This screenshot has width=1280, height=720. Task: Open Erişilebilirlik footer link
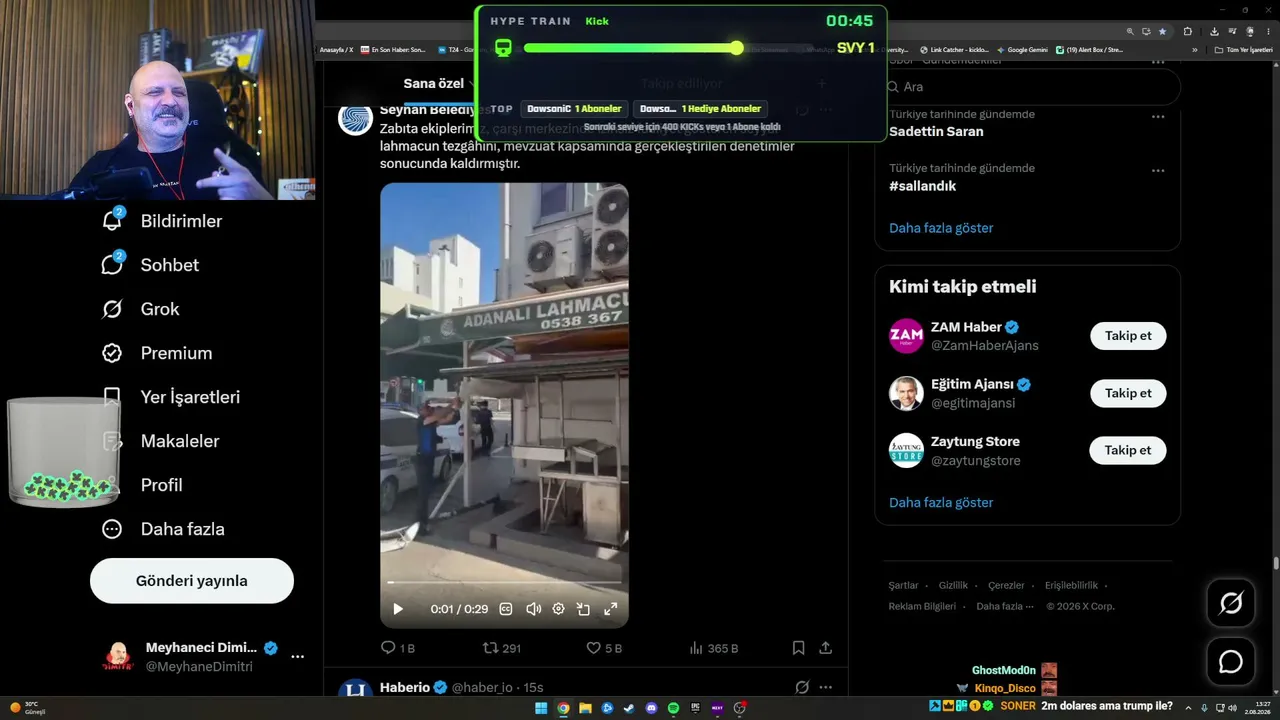(1071, 586)
